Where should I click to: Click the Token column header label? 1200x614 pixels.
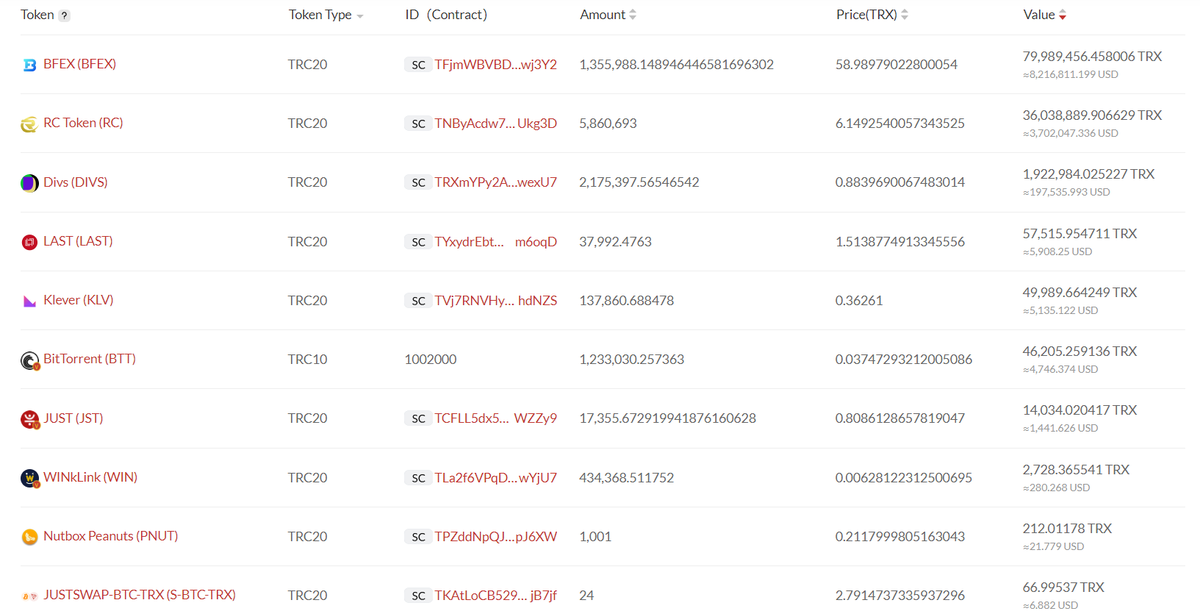pos(37,15)
